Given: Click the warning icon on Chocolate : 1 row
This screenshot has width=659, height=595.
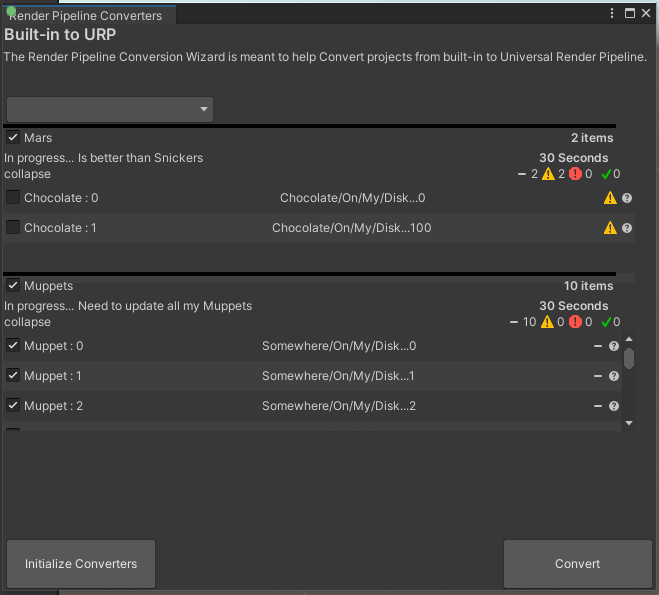Looking at the screenshot, I should click(x=610, y=228).
